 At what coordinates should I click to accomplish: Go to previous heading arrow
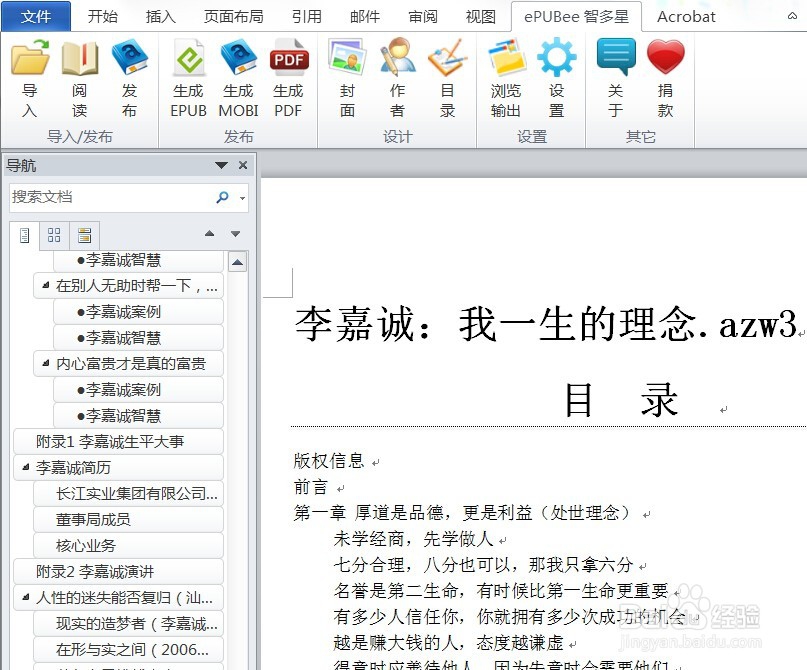[209, 234]
